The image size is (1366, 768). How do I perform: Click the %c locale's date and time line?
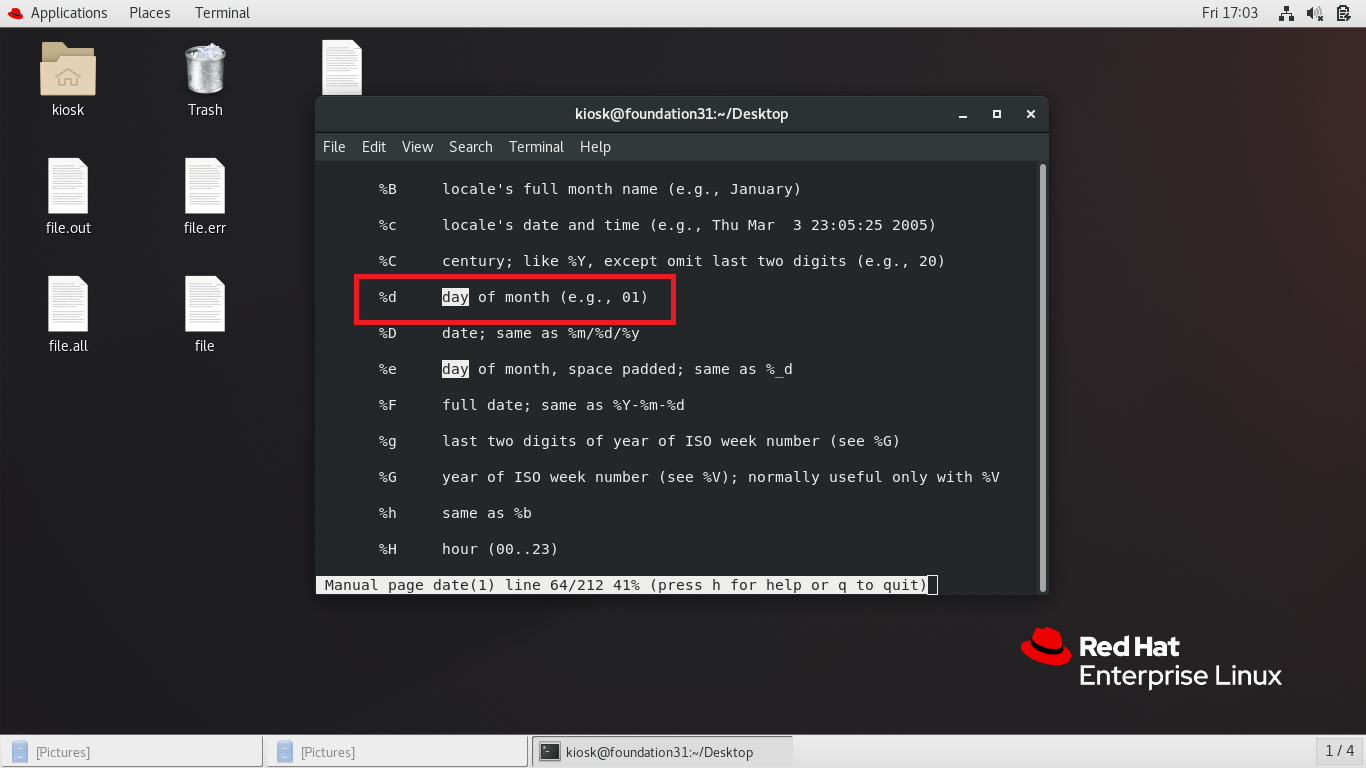[x=657, y=225]
